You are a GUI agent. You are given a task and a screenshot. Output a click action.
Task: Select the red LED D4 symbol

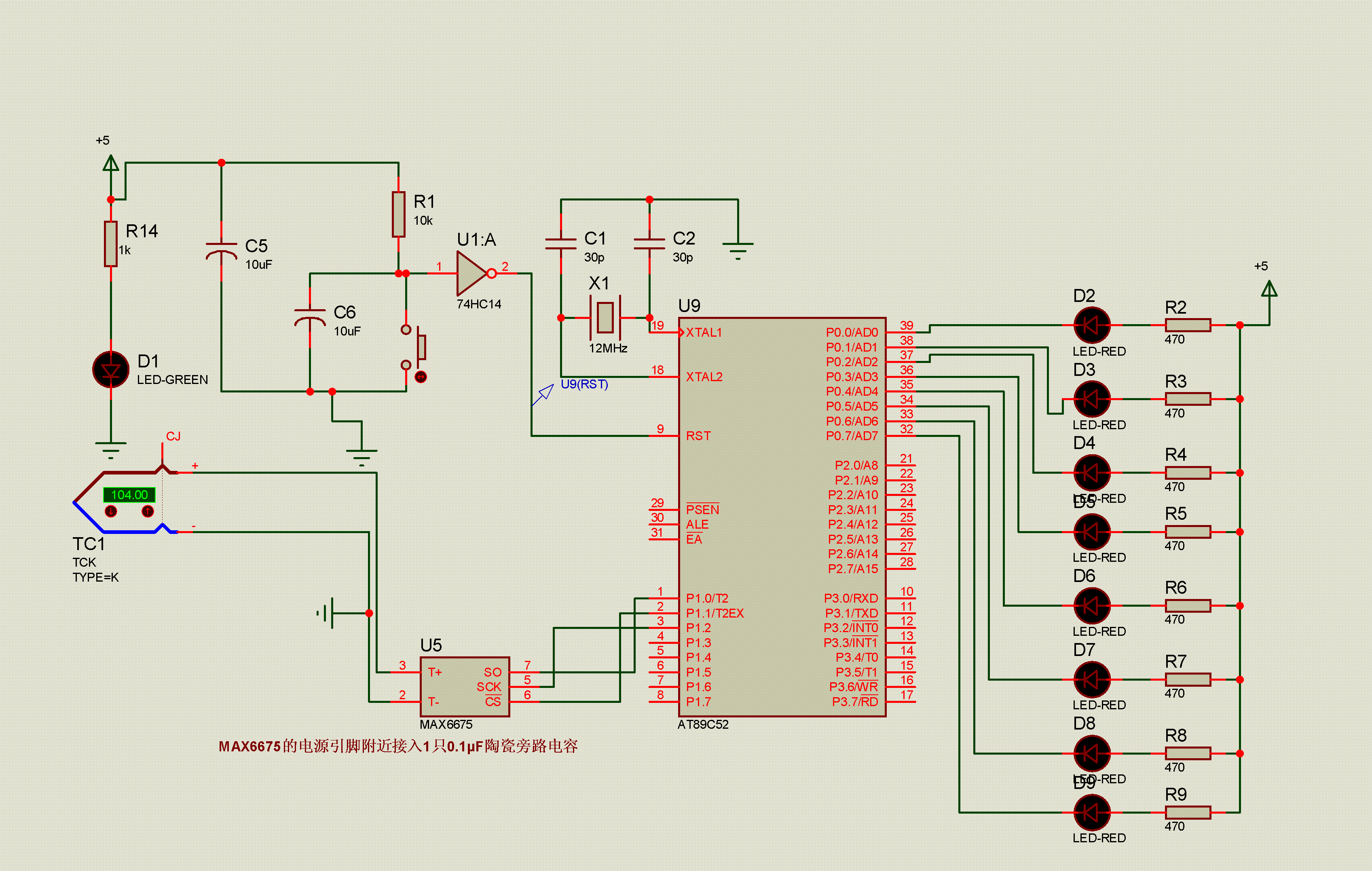coord(1092,473)
